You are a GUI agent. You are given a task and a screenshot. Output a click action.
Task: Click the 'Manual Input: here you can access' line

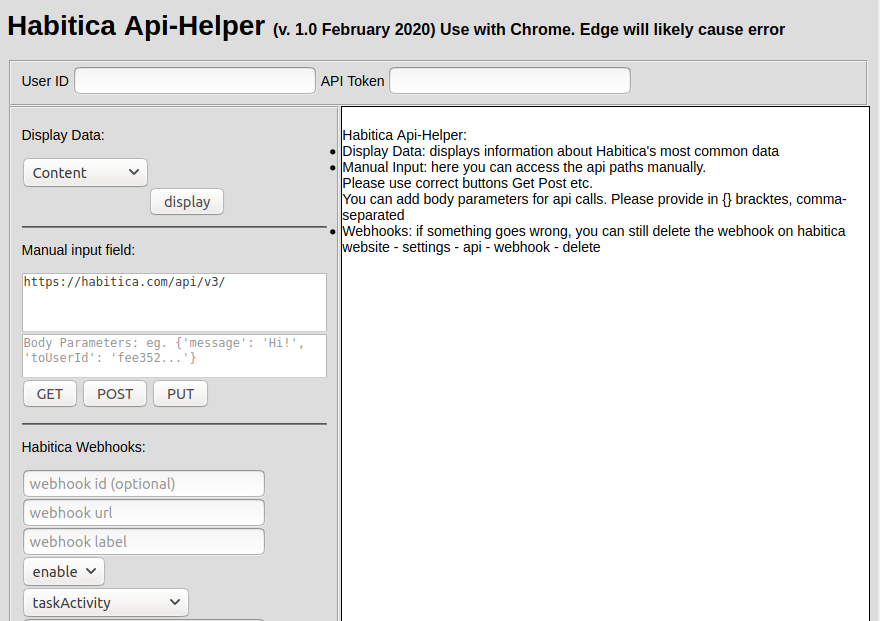tap(524, 167)
